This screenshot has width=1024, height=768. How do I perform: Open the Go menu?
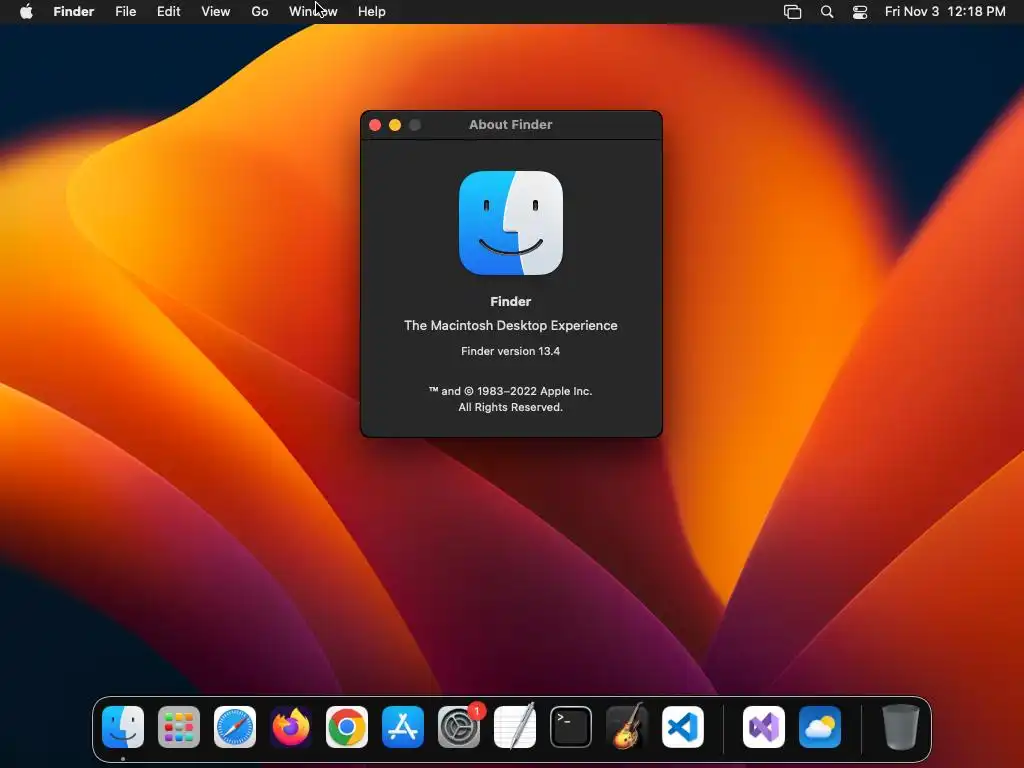click(x=260, y=12)
